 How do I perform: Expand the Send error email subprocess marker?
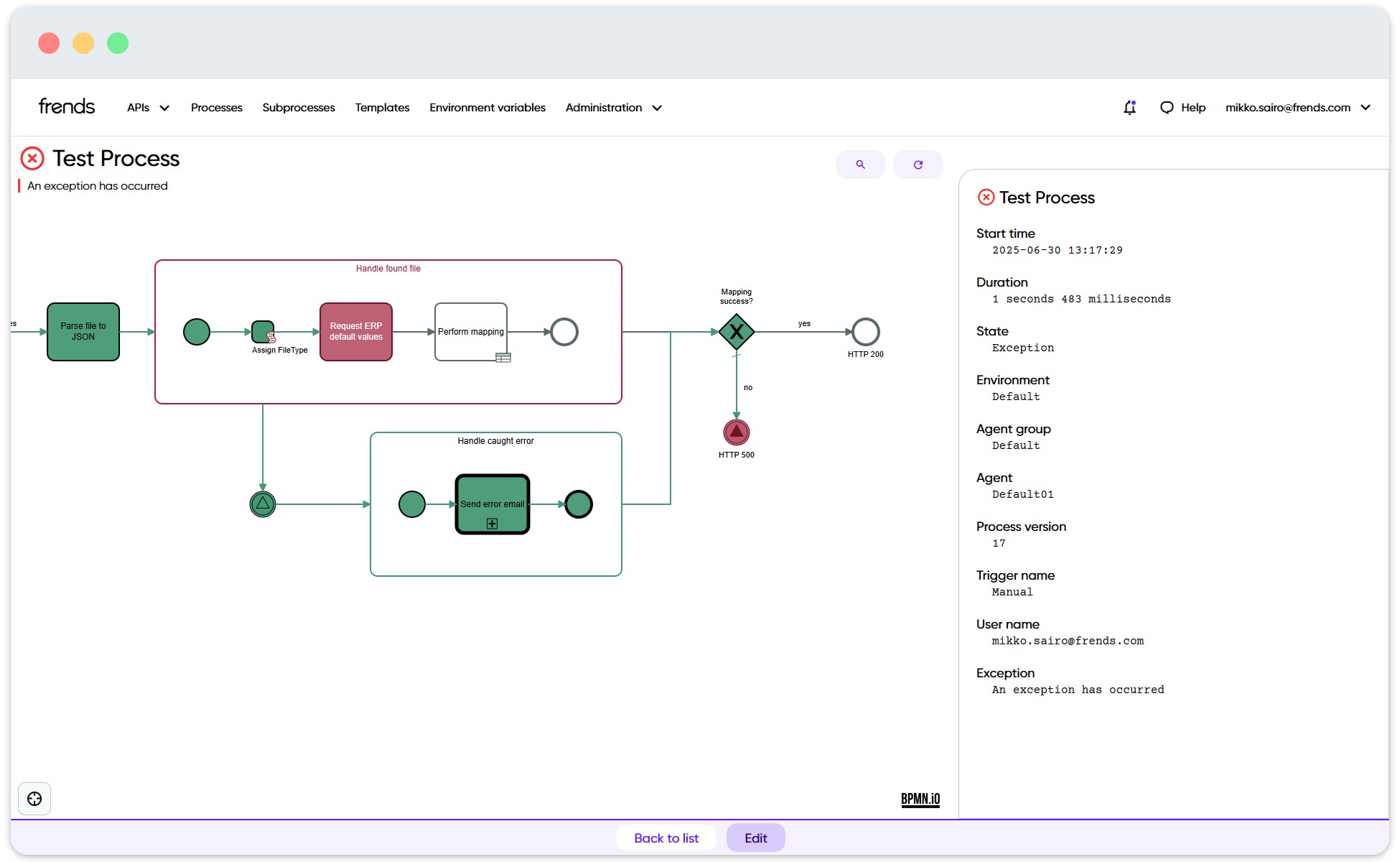point(492,524)
